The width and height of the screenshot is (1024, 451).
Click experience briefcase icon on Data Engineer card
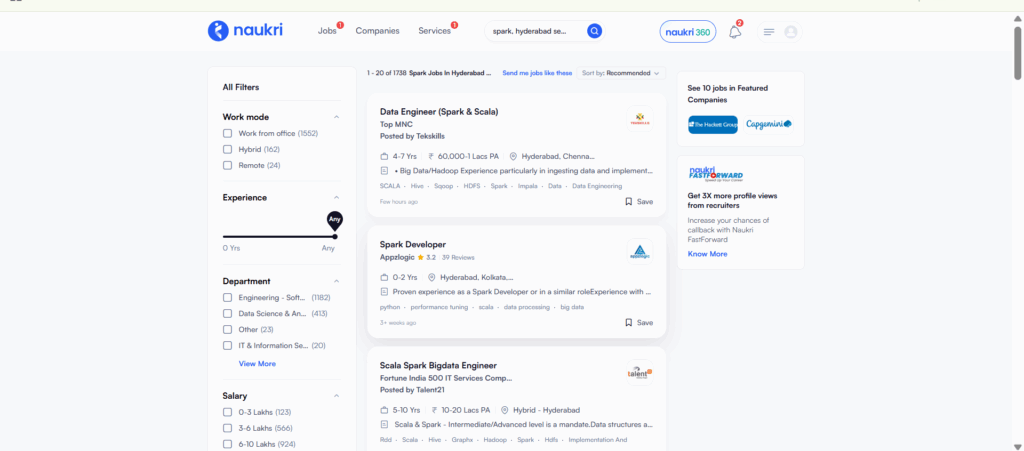[x=384, y=157]
